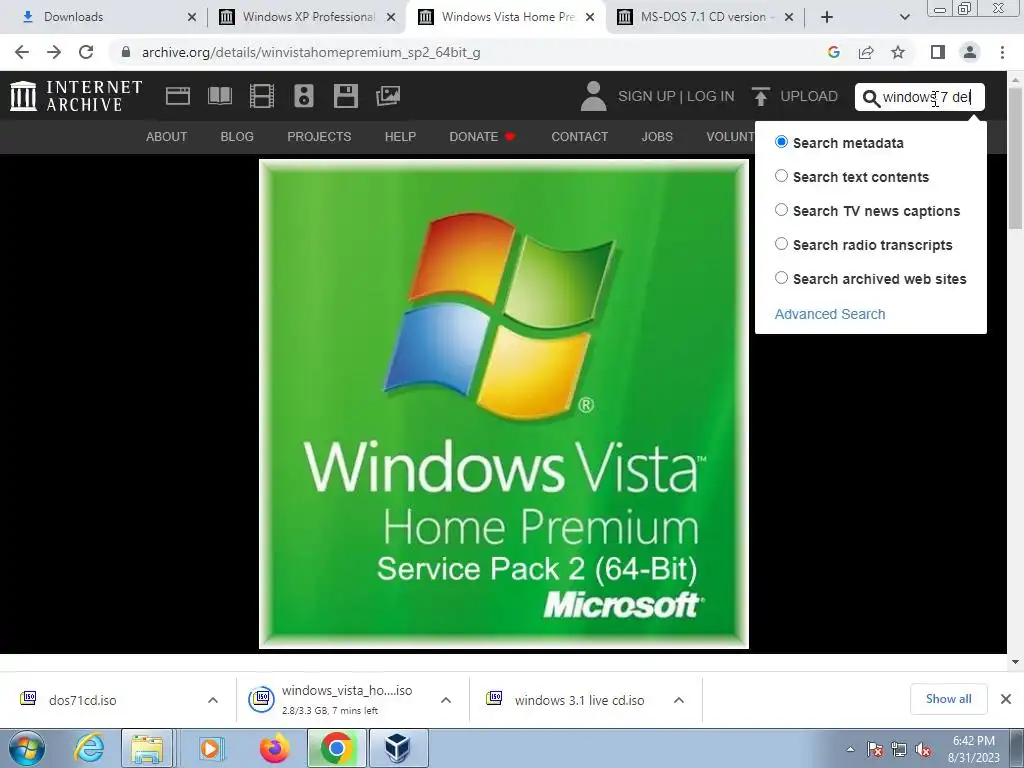Open the BLOG menu item
The width and height of the screenshot is (1024, 768).
point(237,136)
